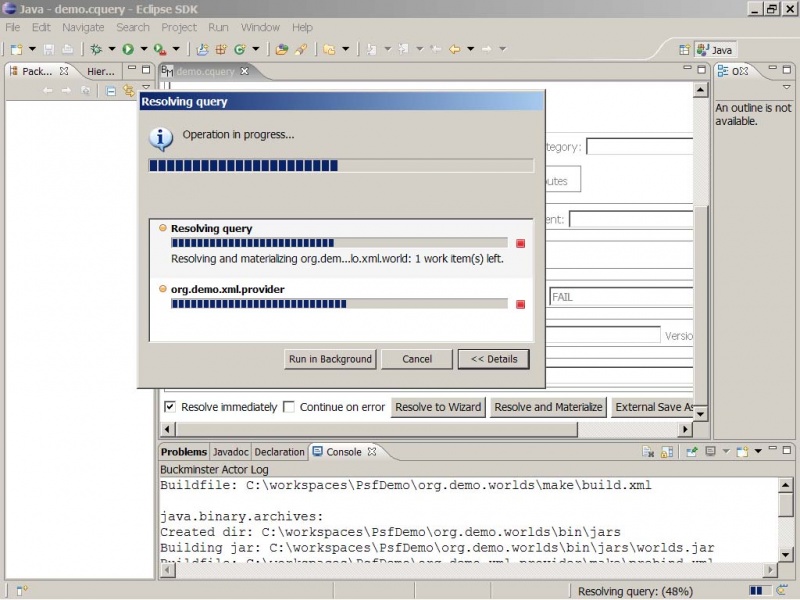Click the Link with Editor icon
This screenshot has width=800, height=600.
tap(128, 91)
